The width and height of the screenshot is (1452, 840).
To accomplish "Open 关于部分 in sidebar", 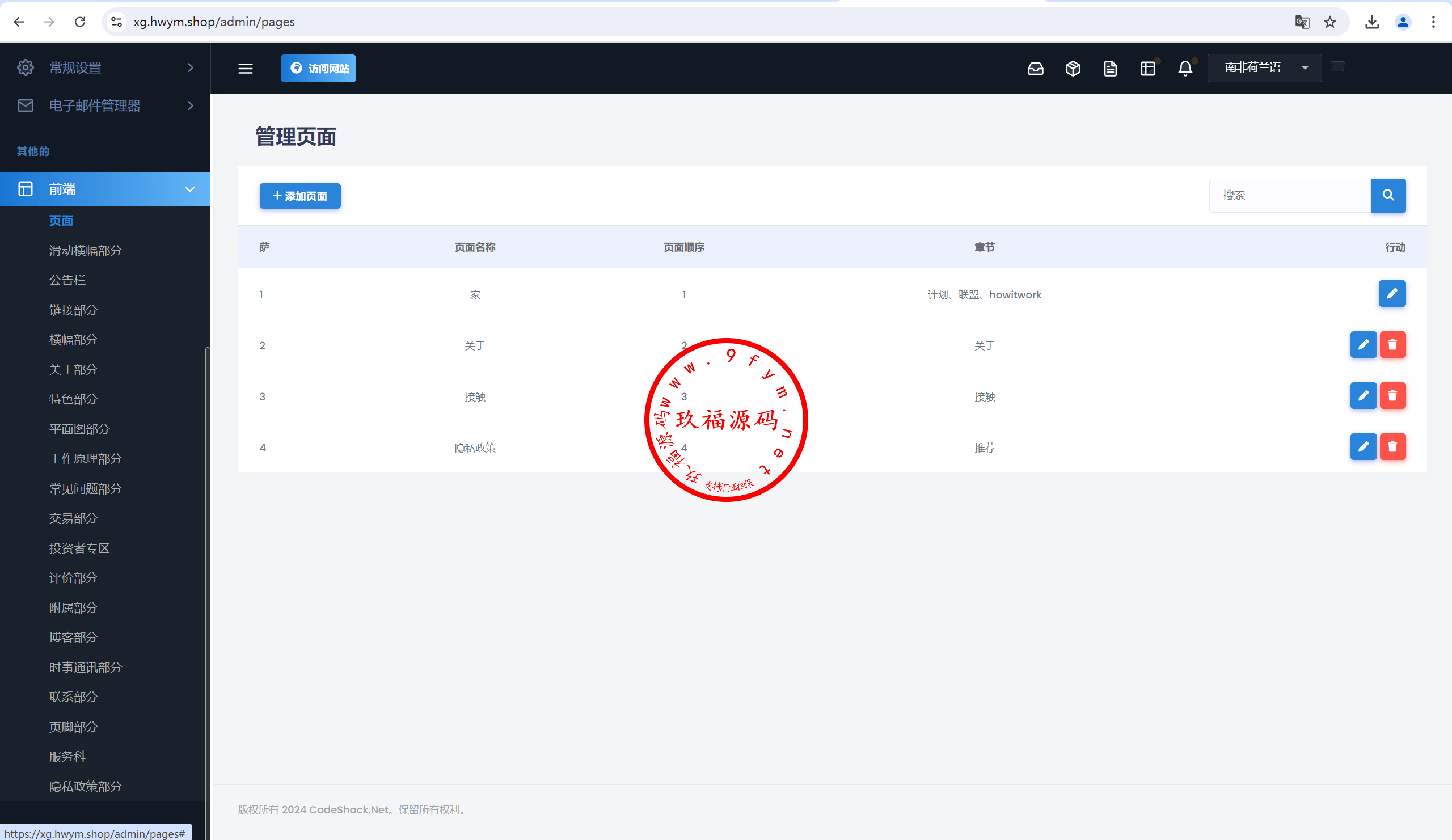I will tap(73, 369).
